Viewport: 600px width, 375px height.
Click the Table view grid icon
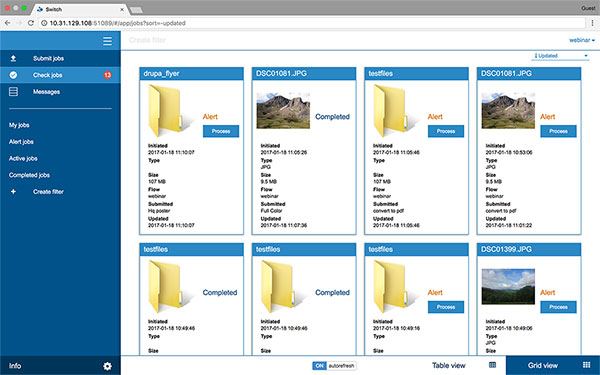click(492, 365)
